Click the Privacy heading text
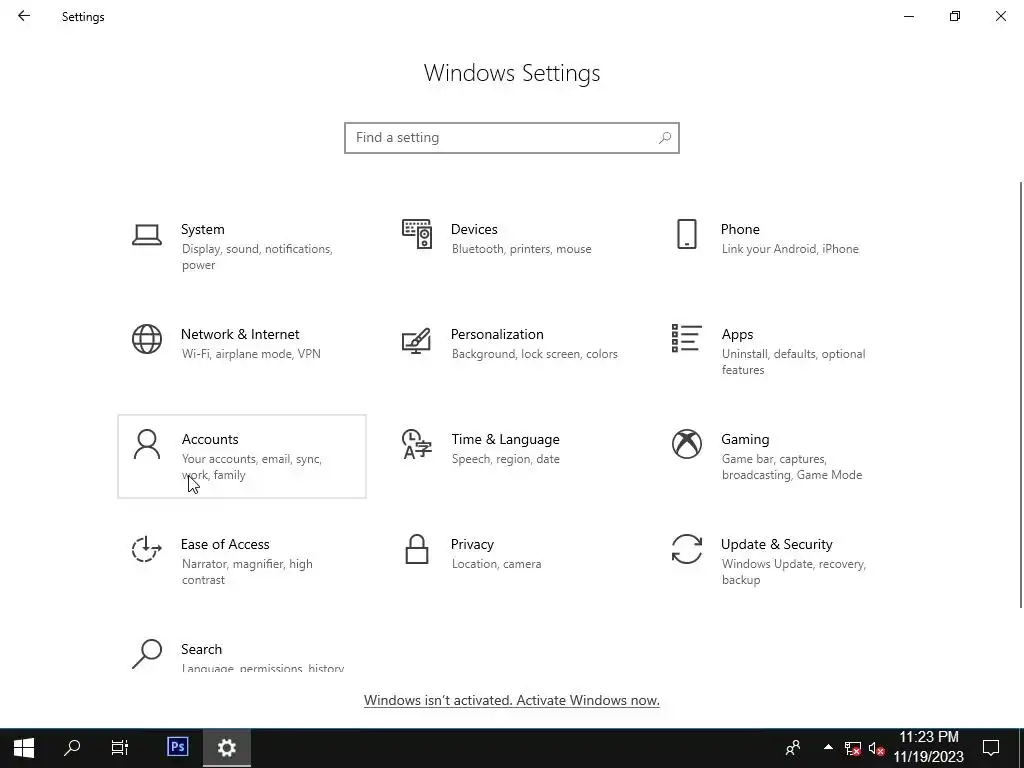1024x768 pixels. tap(472, 545)
